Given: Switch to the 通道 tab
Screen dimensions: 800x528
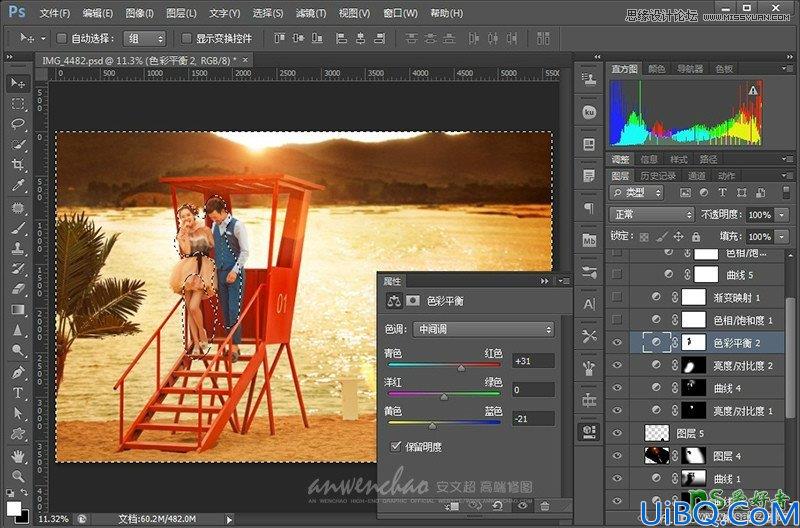Looking at the screenshot, I should point(696,175).
